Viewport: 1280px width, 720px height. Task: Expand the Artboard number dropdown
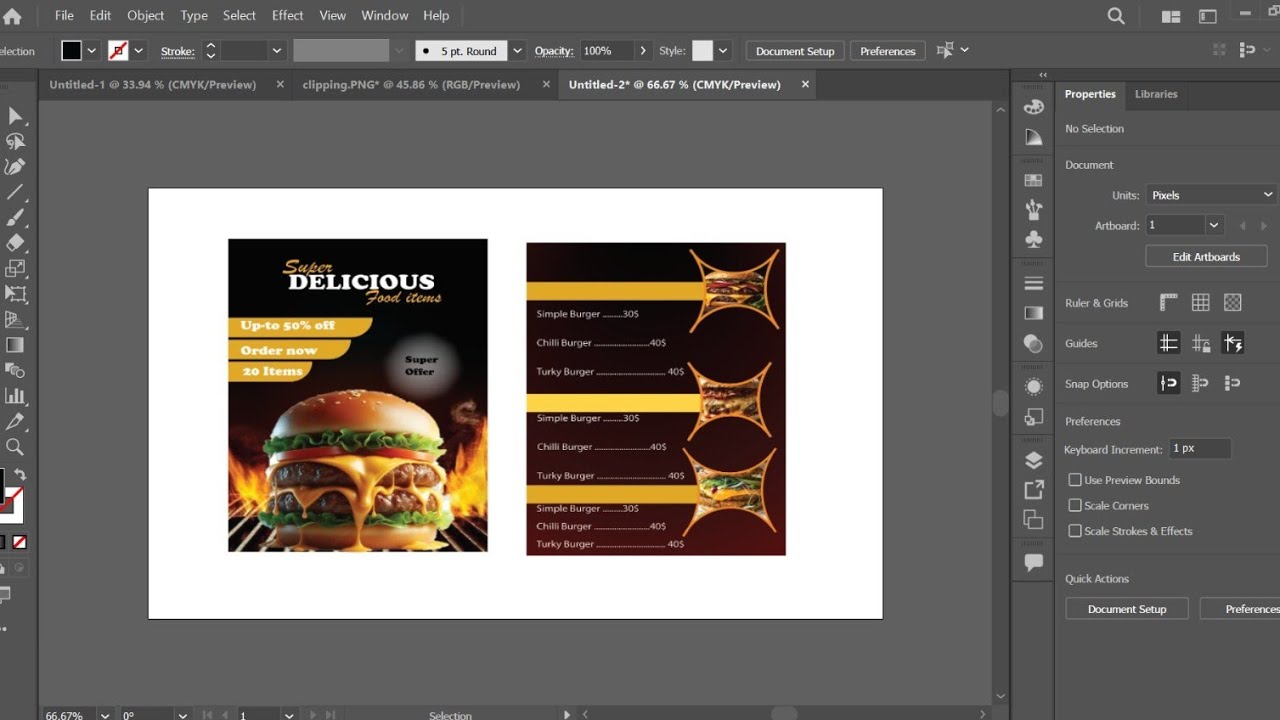tap(1214, 225)
